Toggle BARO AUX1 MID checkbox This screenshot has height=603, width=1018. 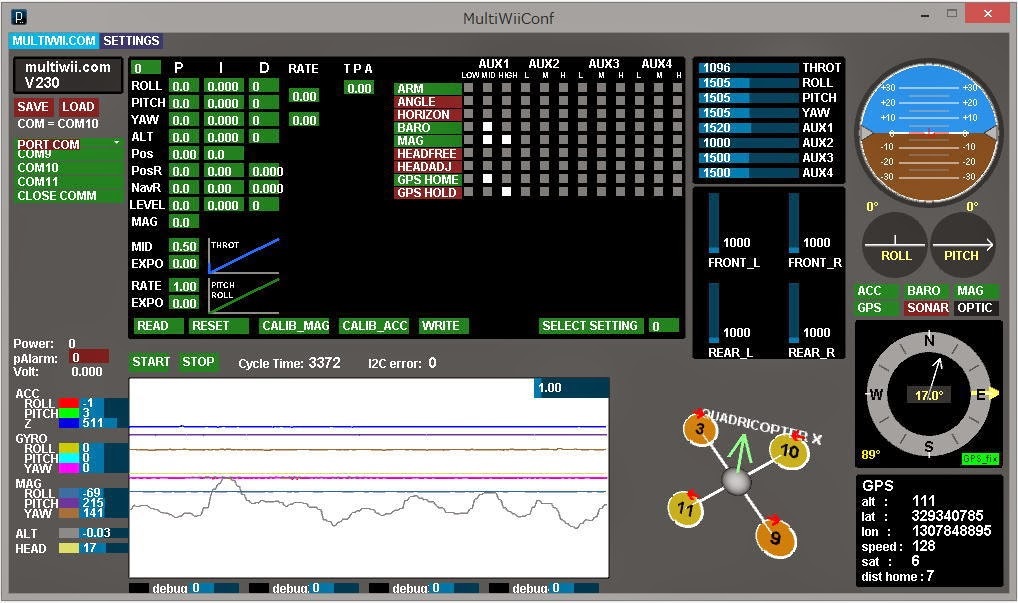487,127
